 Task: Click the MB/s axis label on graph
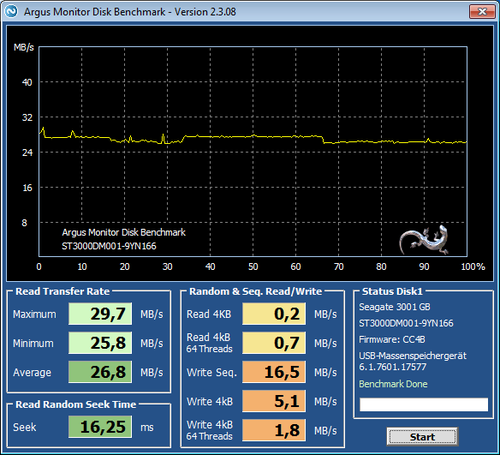[23, 47]
